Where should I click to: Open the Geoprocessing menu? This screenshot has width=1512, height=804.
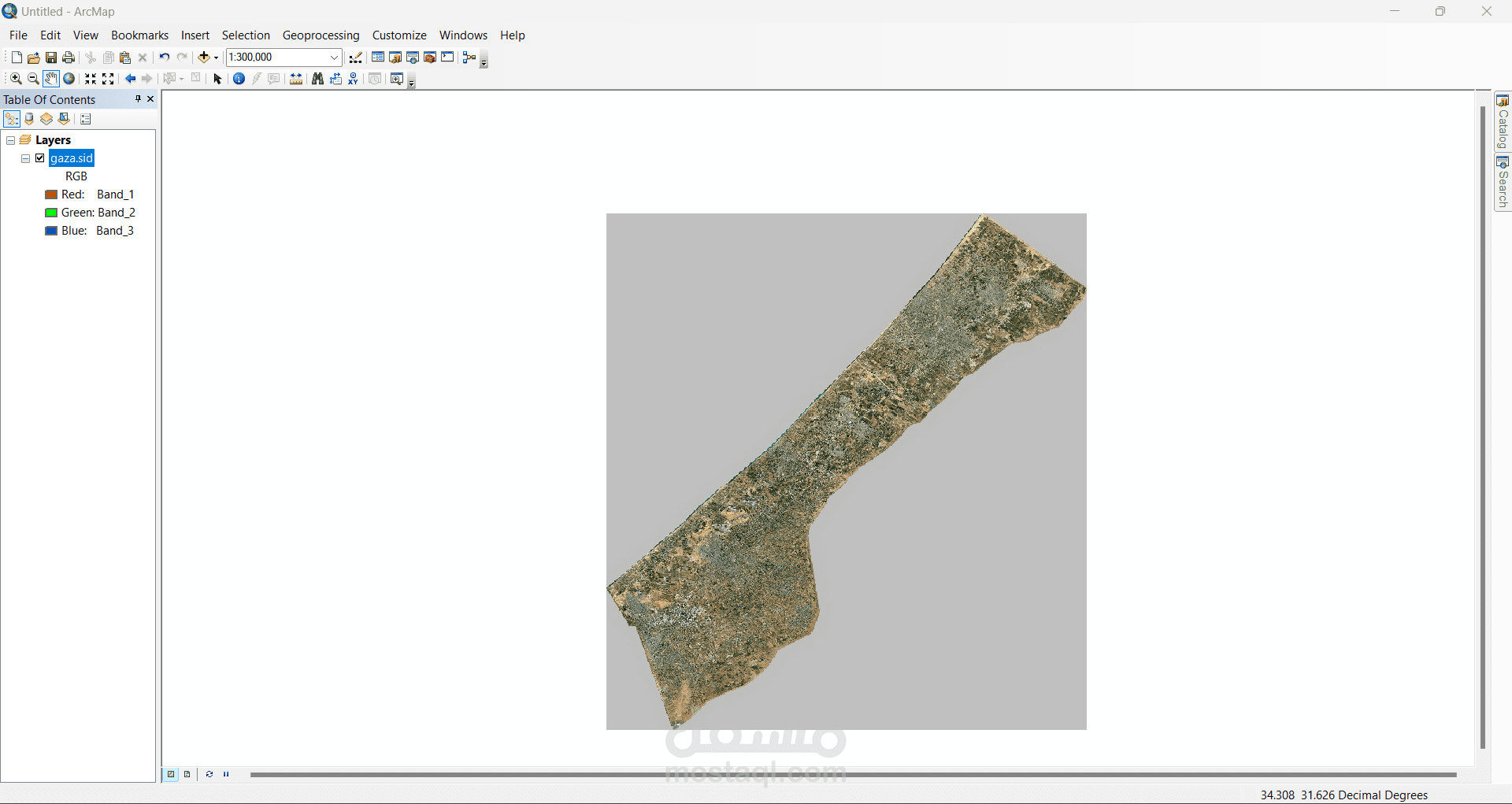coord(321,35)
